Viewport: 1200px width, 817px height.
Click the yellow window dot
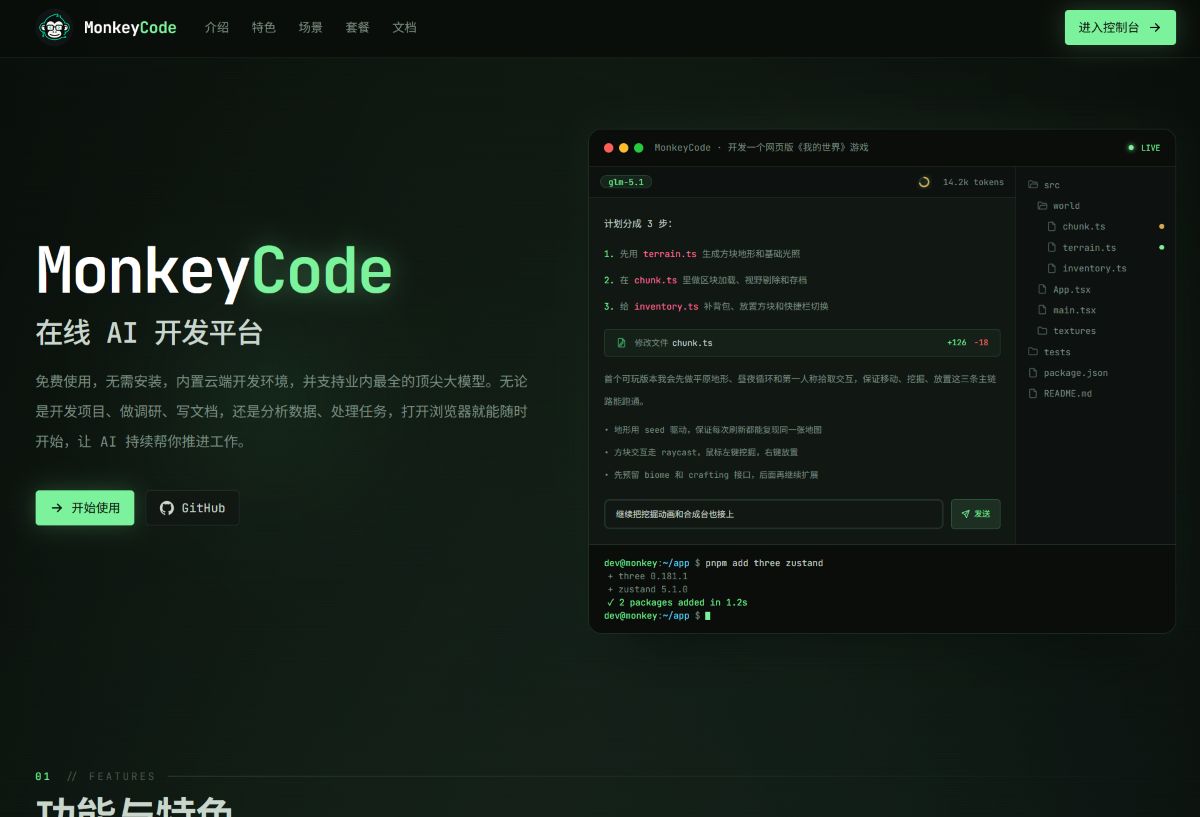[x=624, y=148]
